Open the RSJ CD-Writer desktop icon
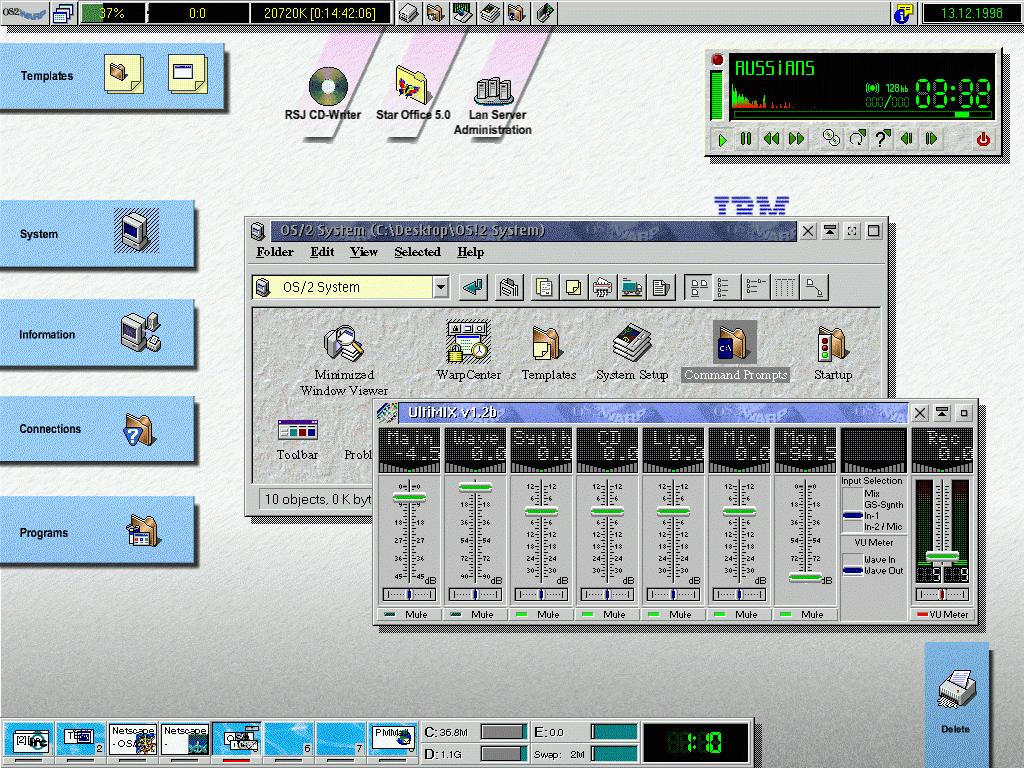 (x=328, y=86)
